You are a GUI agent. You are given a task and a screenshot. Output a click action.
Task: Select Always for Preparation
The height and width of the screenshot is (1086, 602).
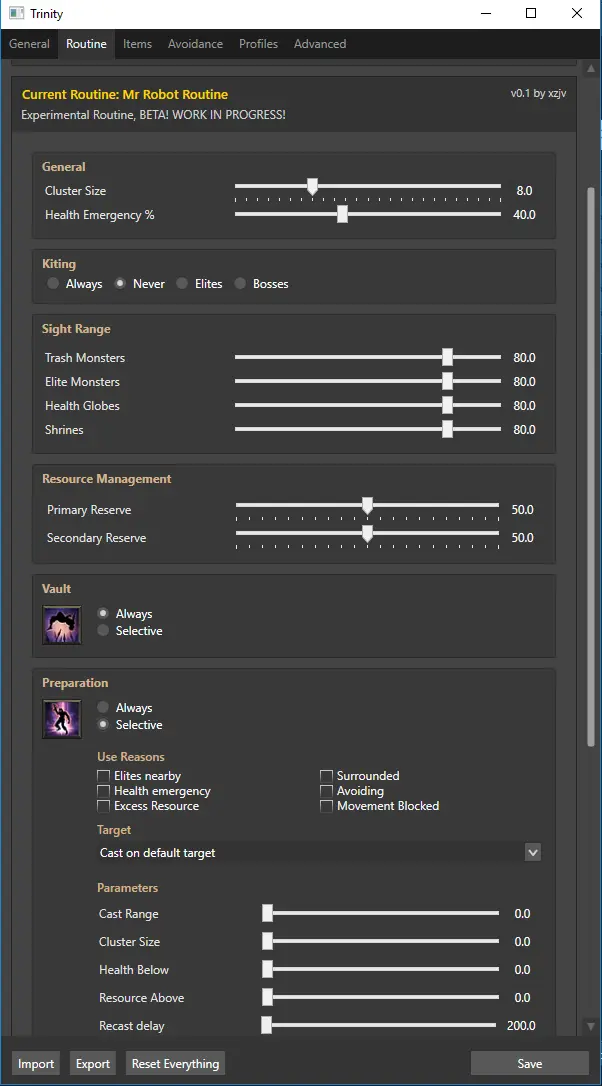[103, 708]
